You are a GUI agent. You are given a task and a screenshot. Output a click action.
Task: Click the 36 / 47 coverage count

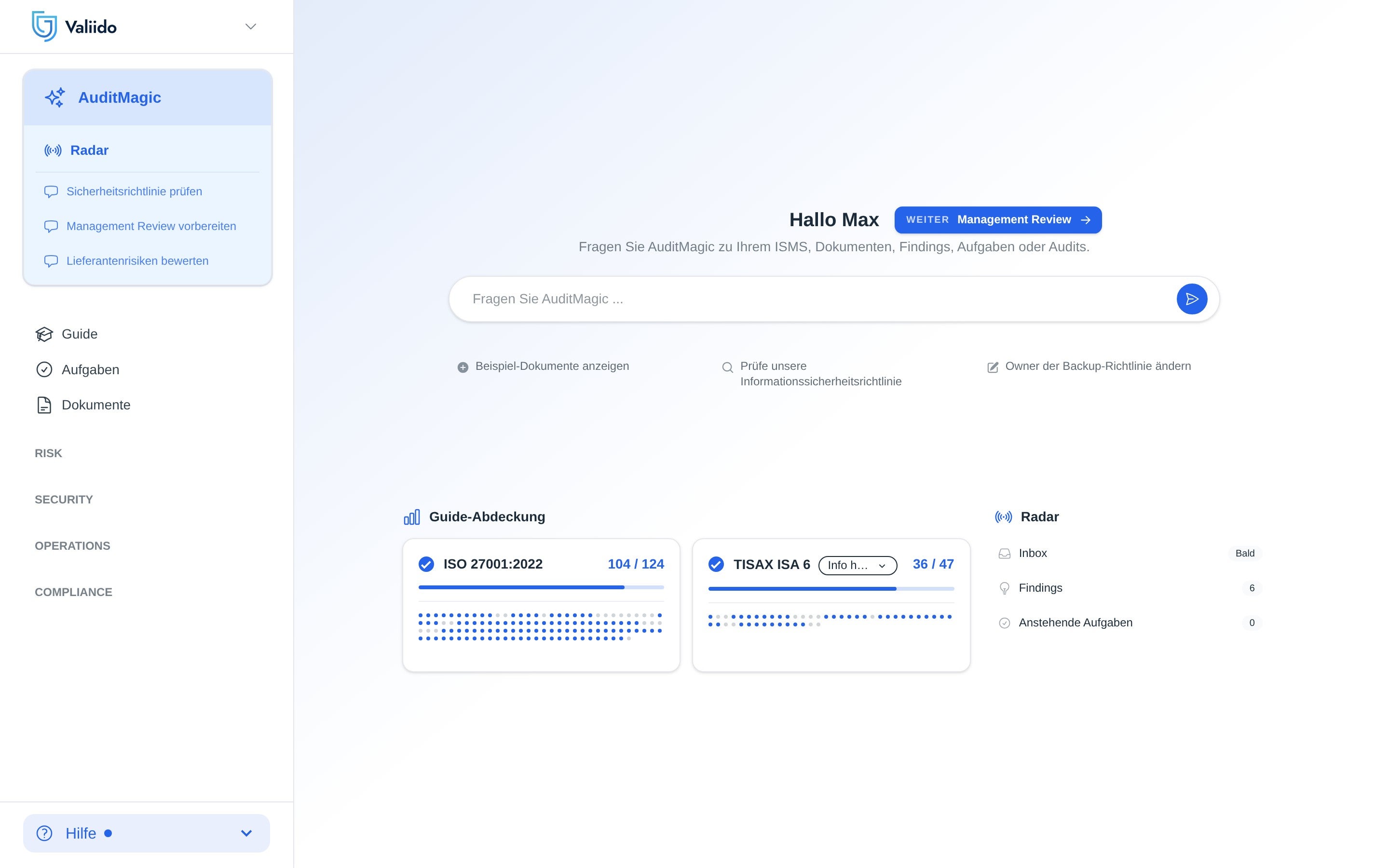933,564
